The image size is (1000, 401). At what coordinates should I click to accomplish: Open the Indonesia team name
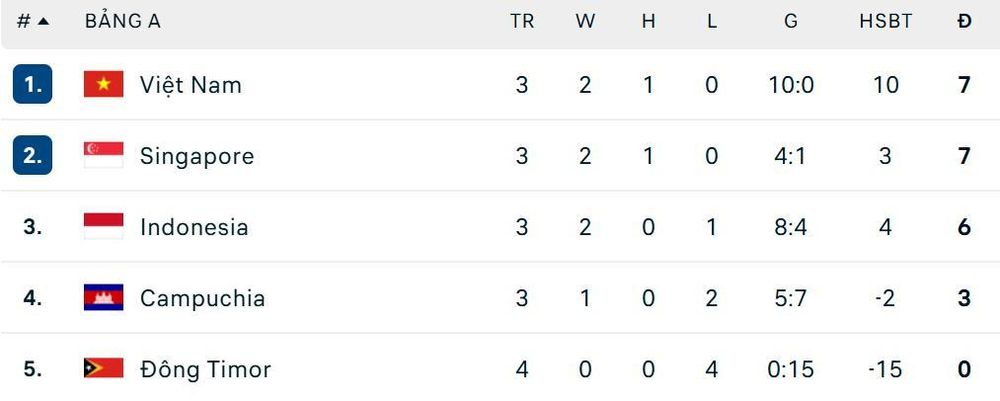tap(195, 227)
